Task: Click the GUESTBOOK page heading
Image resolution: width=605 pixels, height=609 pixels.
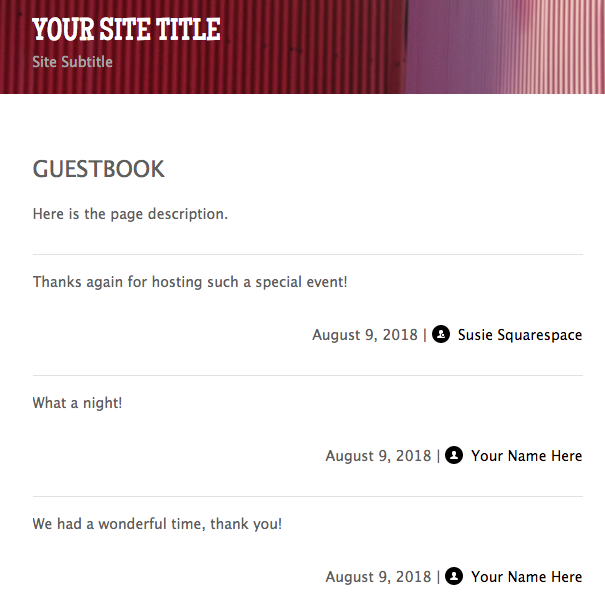Action: click(99, 169)
